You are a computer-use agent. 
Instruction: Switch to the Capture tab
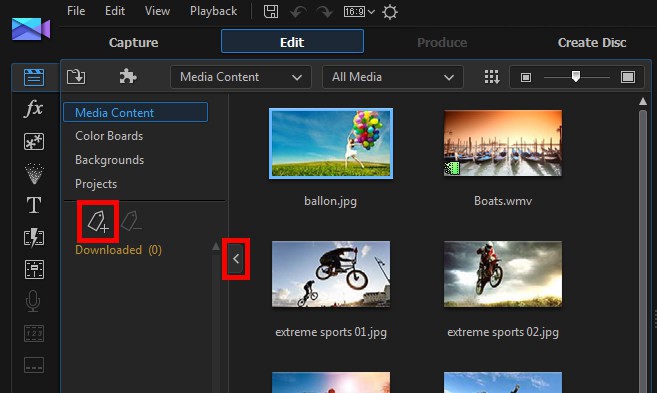[133, 42]
